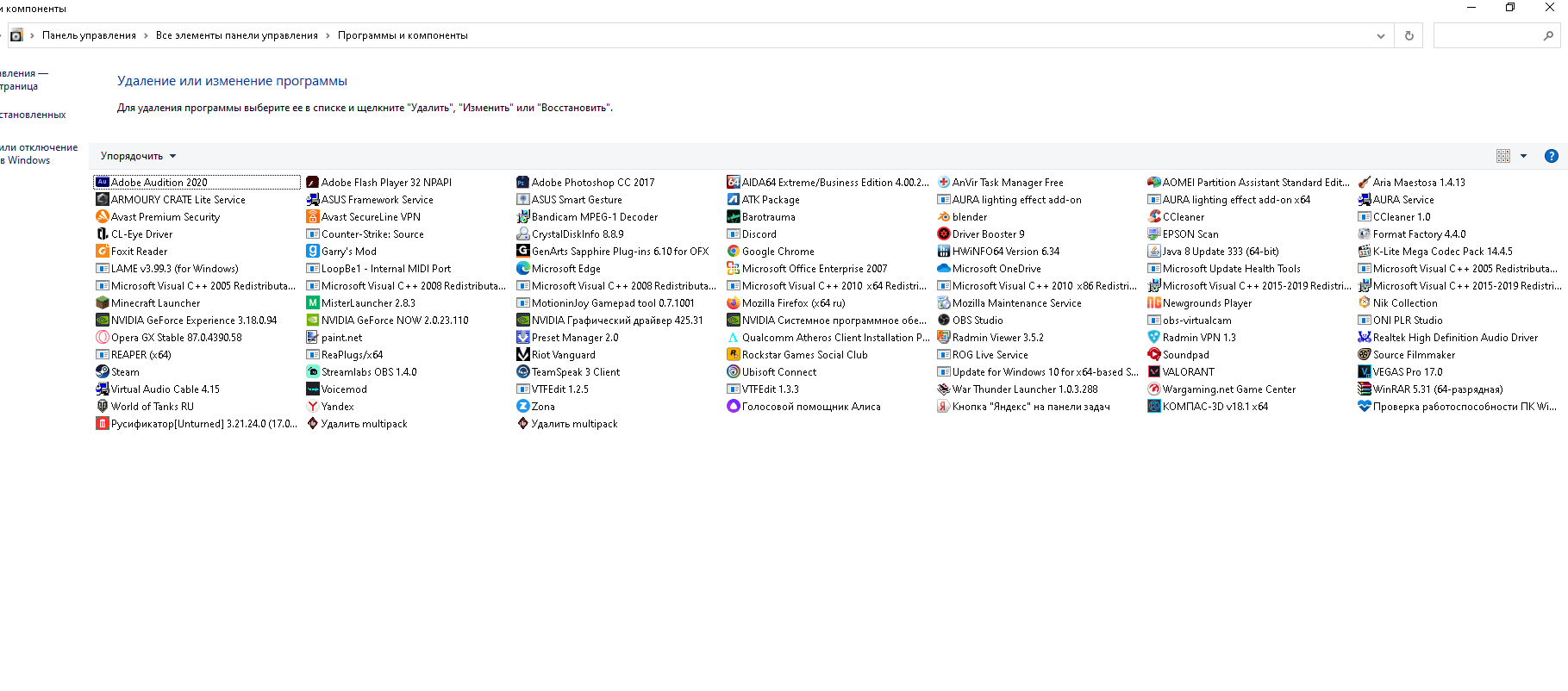Select Голосовой помощник Алиса entry

coord(803,406)
